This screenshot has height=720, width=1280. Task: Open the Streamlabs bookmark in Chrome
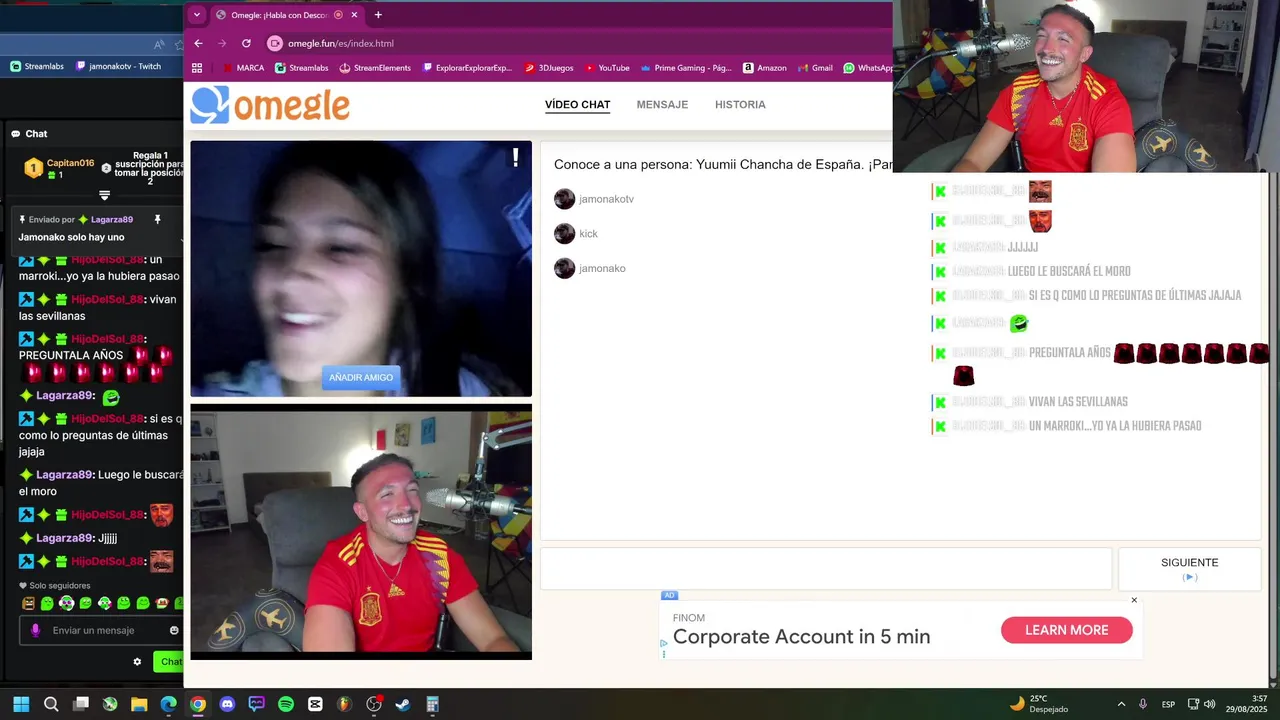click(301, 68)
